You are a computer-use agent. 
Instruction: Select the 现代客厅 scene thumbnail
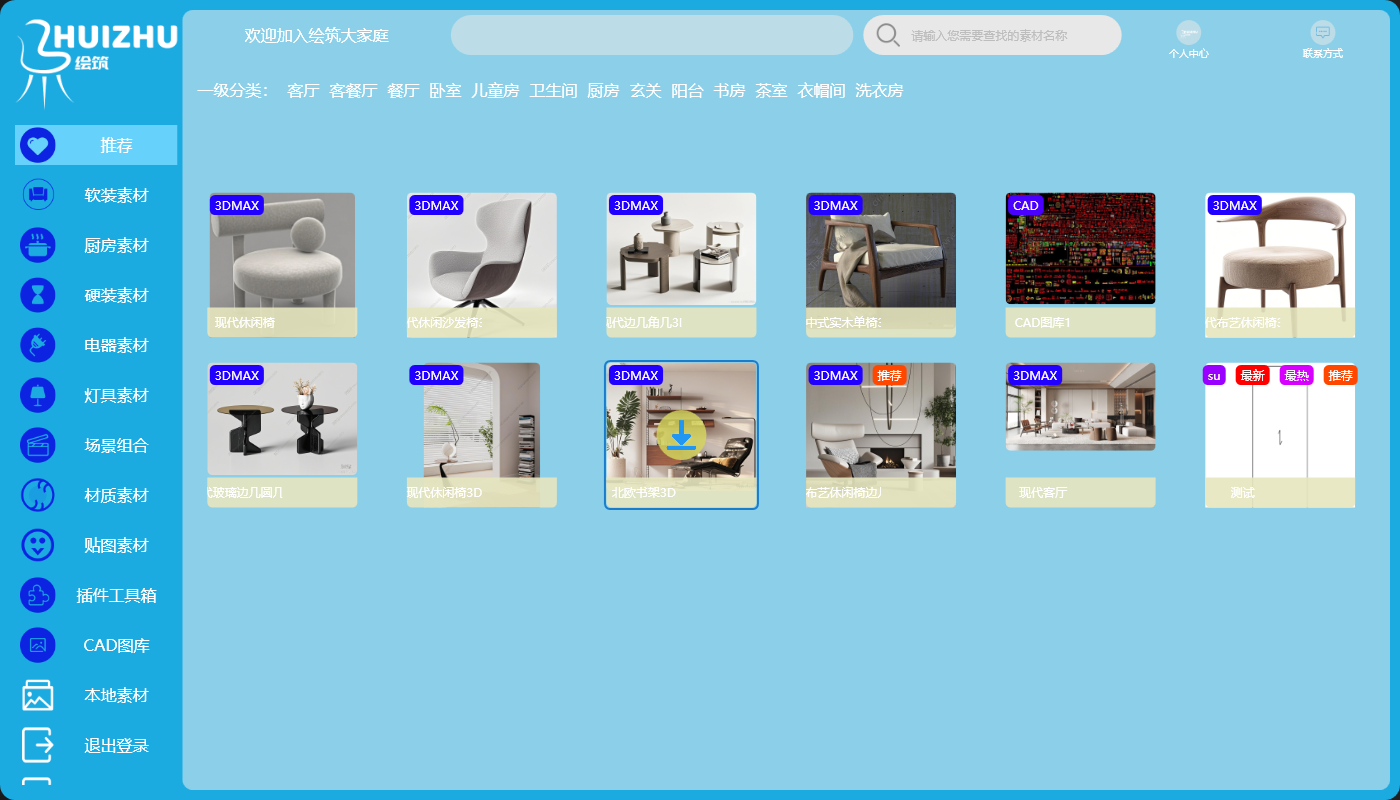click(x=1080, y=408)
